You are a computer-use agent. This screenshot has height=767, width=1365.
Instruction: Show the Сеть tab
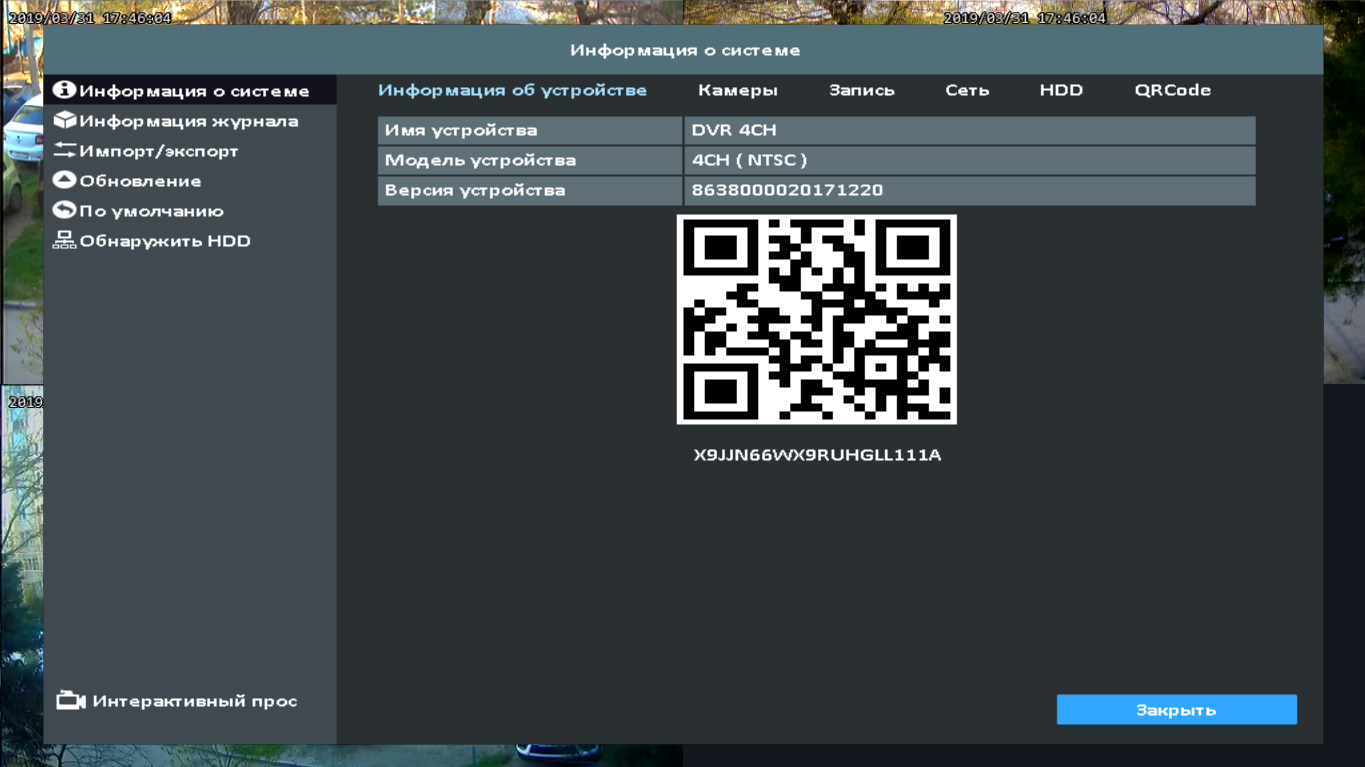(x=967, y=90)
